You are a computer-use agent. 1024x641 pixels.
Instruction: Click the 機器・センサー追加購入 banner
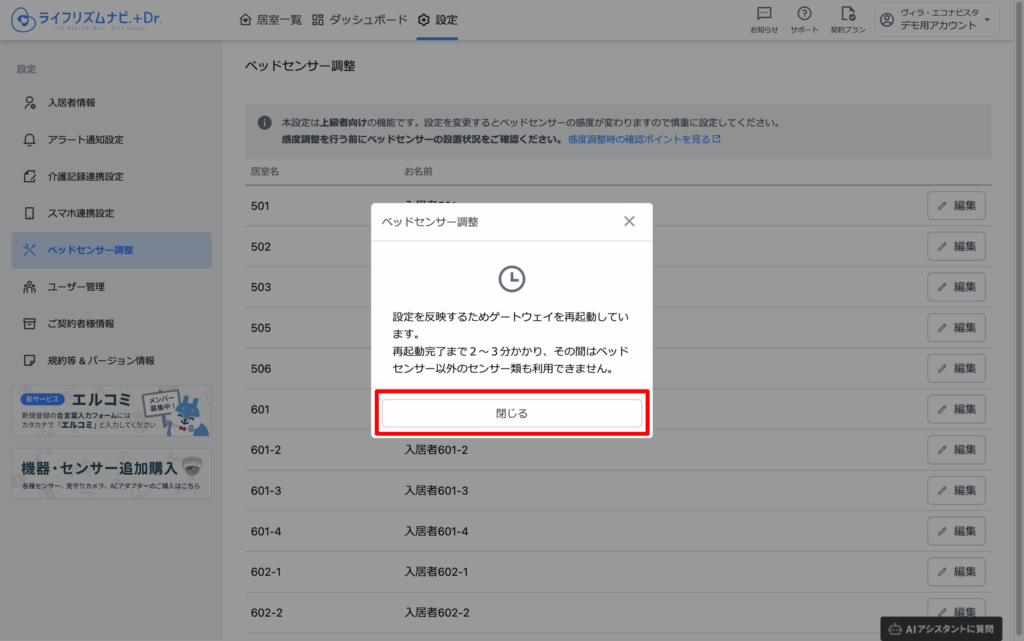click(x=111, y=473)
